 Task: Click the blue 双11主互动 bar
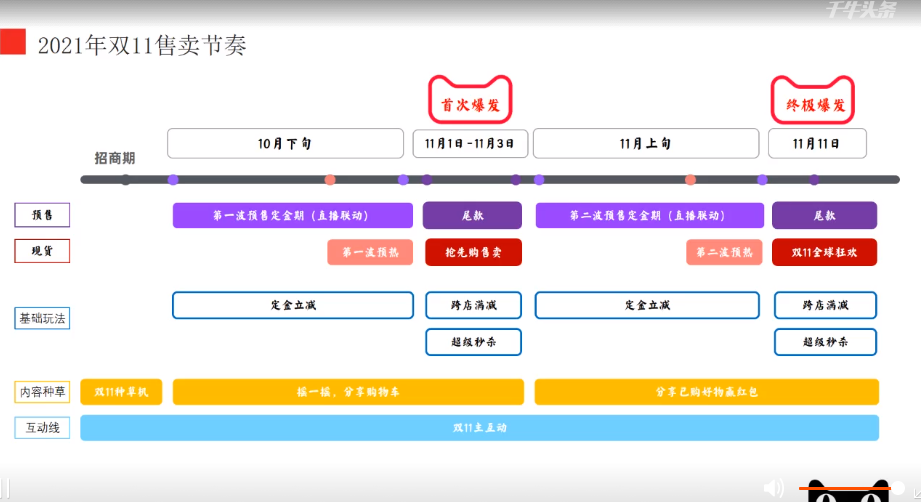(x=479, y=428)
